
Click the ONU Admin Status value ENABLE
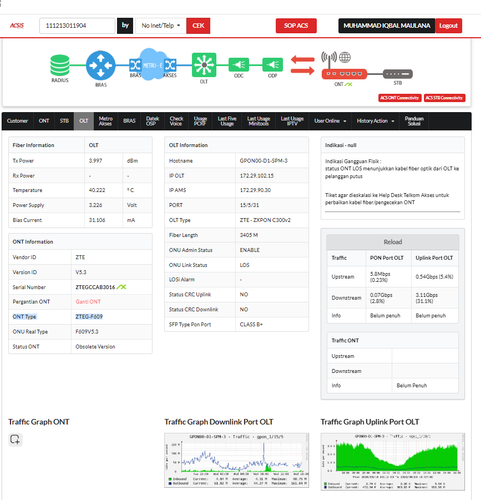coord(249,250)
